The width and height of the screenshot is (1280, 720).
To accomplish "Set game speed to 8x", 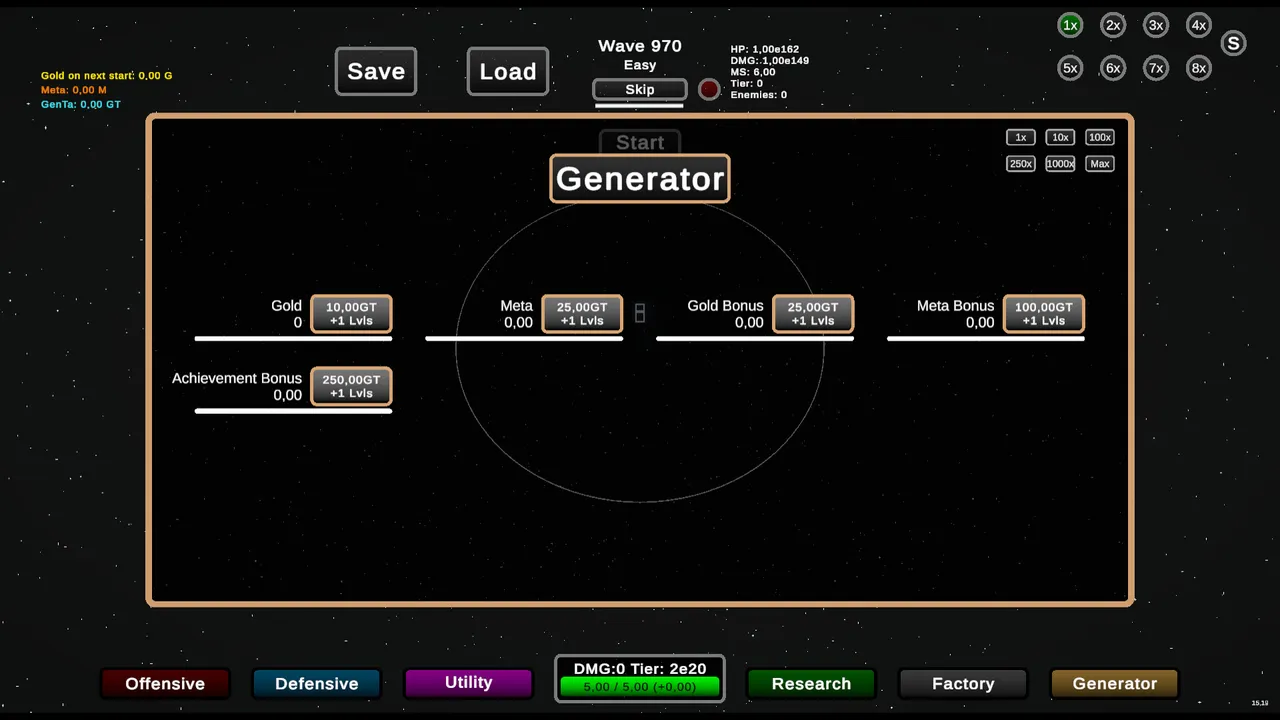I will [x=1198, y=68].
